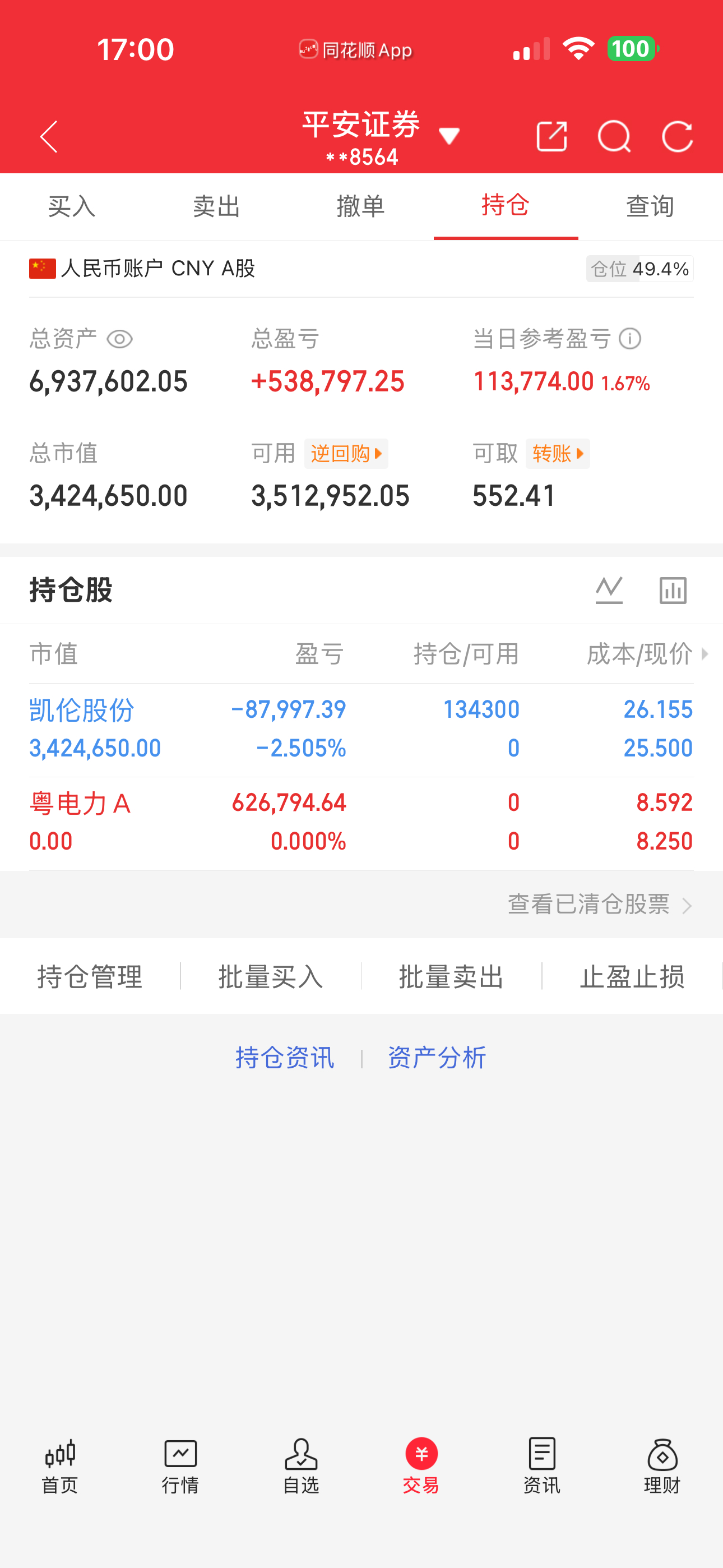Tap the 仓位 49.4% badge
The height and width of the screenshot is (1568, 723).
(x=639, y=269)
